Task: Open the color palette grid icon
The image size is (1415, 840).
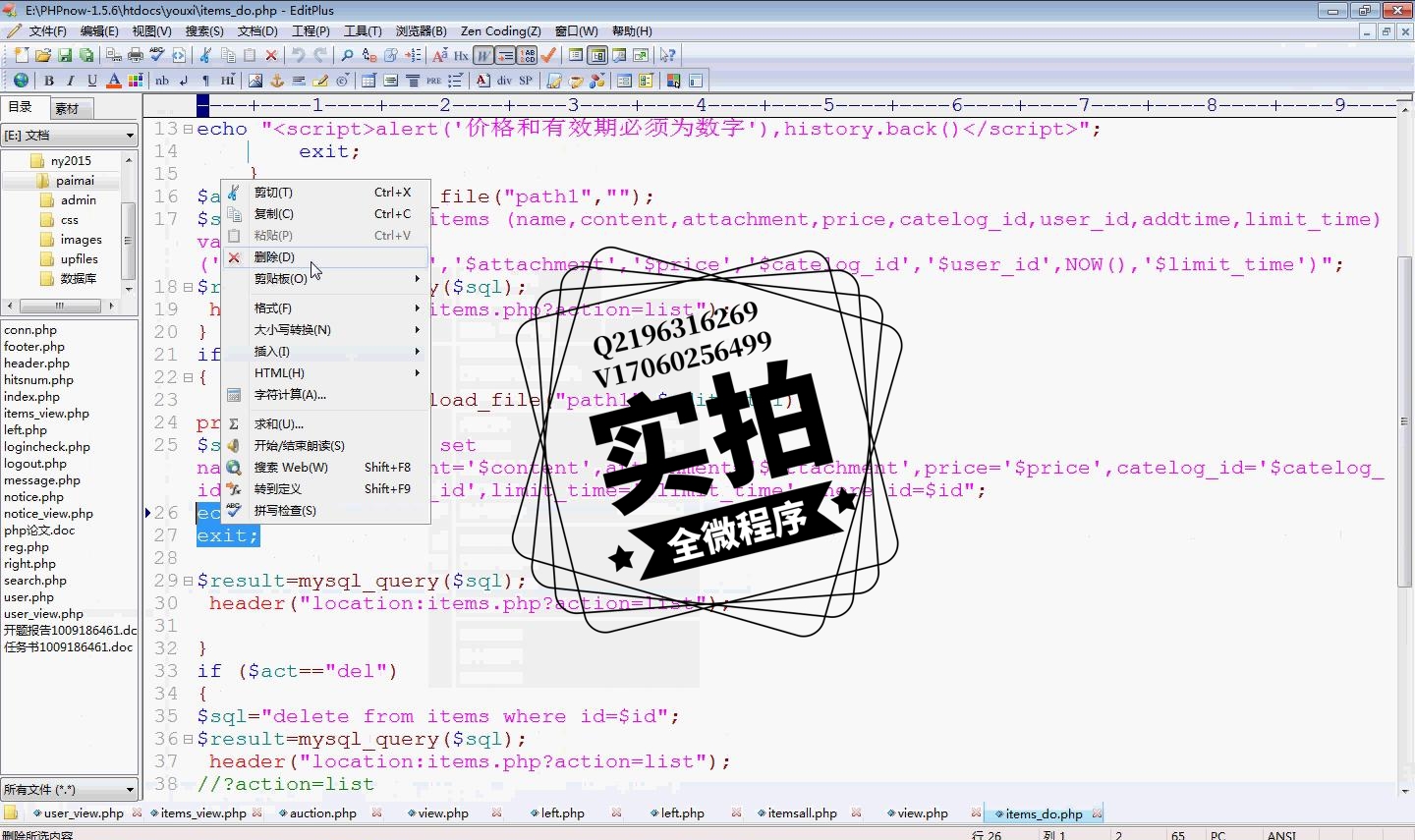Action: pyautogui.click(x=136, y=81)
